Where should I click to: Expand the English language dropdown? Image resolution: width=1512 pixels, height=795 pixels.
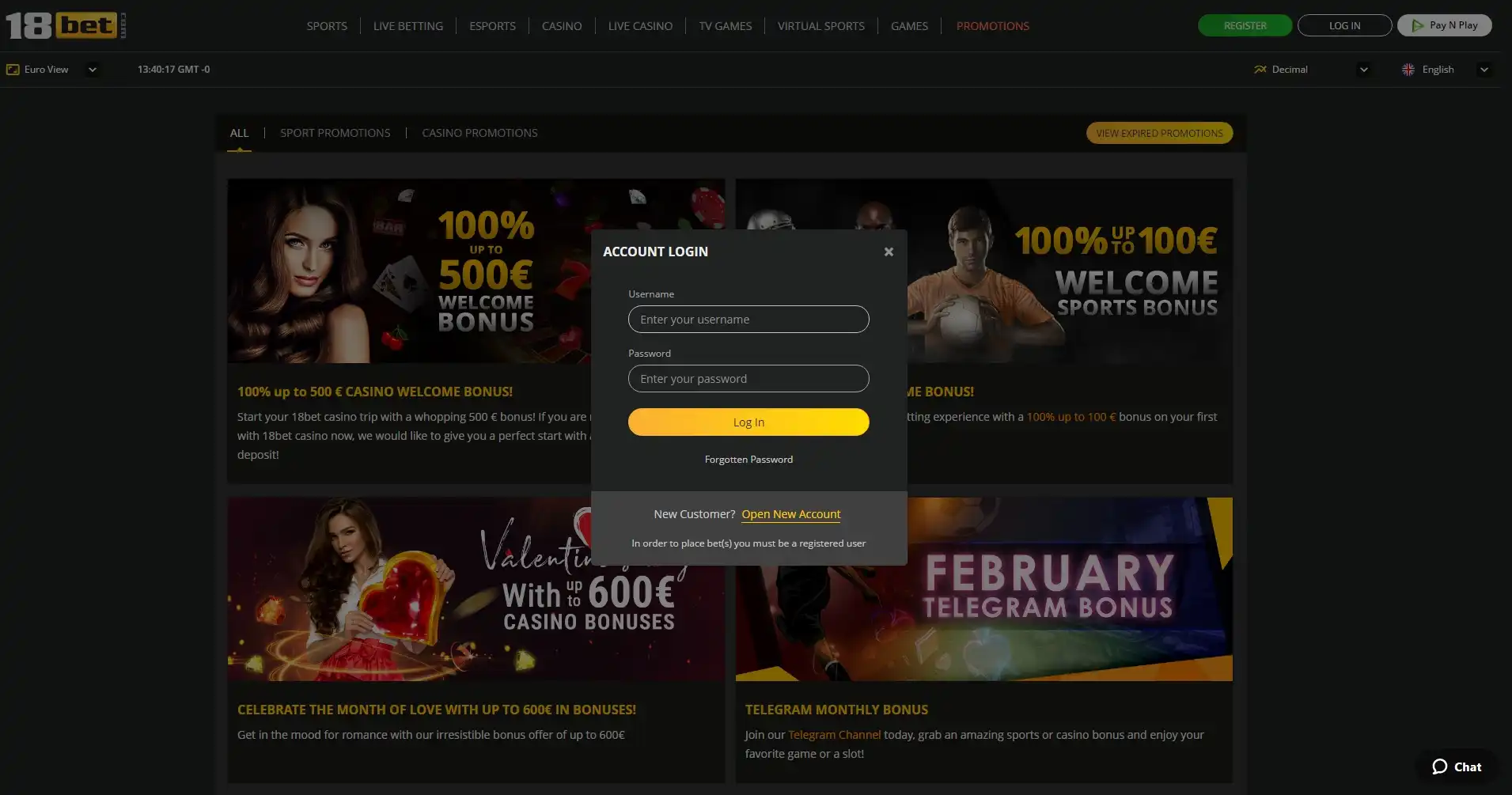[x=1484, y=70]
